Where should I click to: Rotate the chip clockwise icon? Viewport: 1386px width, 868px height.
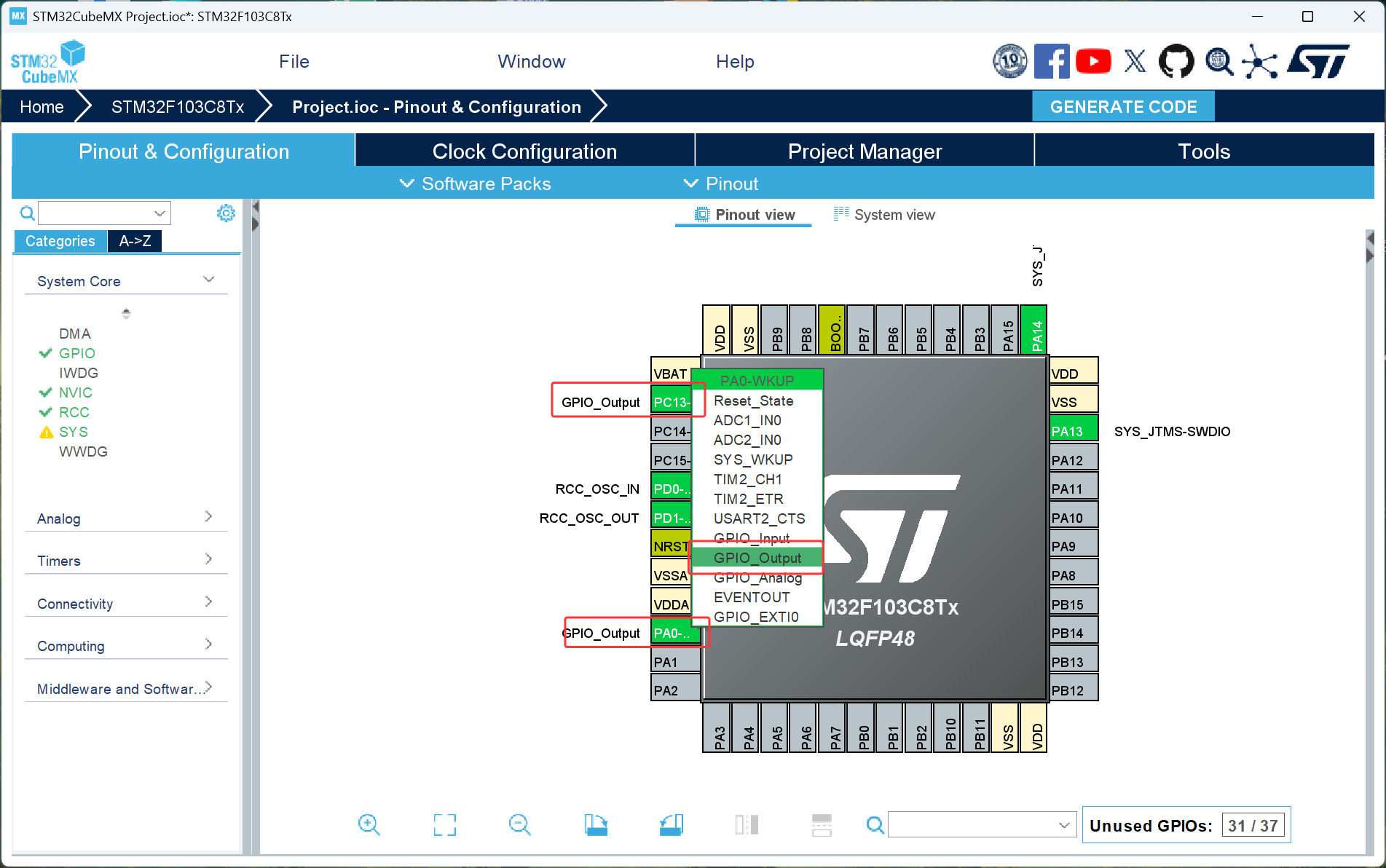[x=596, y=825]
